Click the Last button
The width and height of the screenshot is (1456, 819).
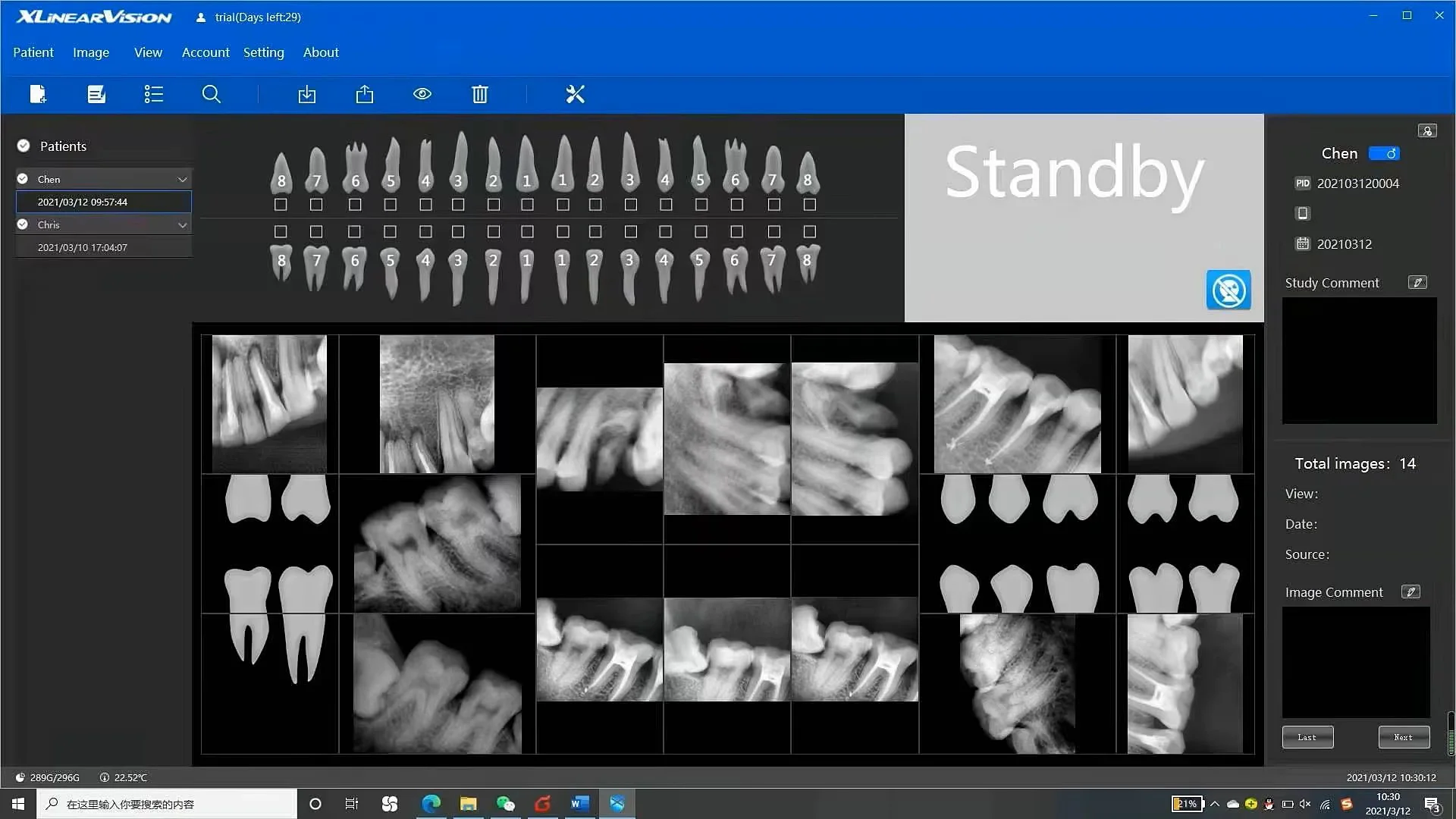pos(1307,737)
